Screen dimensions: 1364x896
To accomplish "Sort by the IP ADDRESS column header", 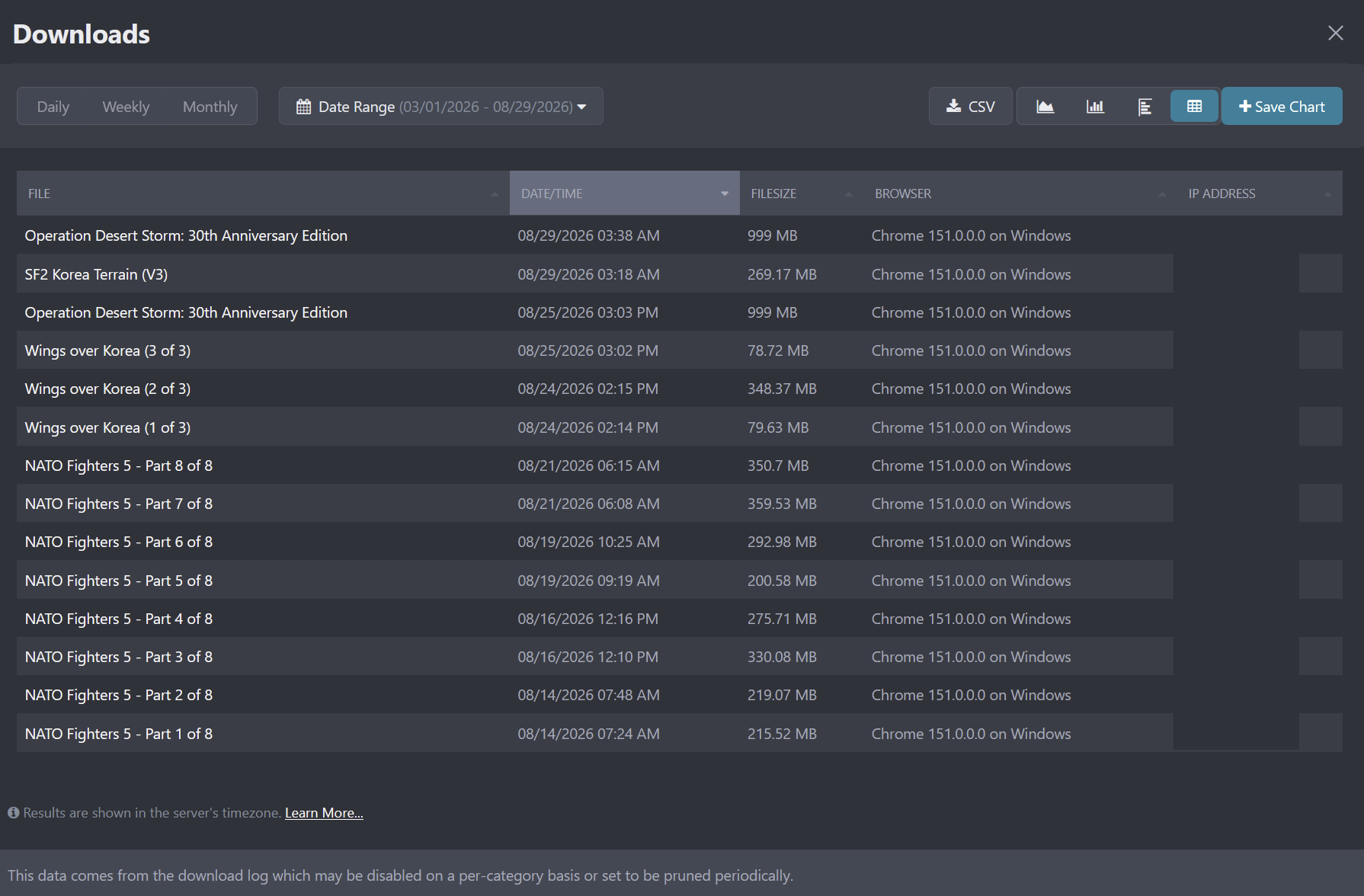I will click(1260, 194).
